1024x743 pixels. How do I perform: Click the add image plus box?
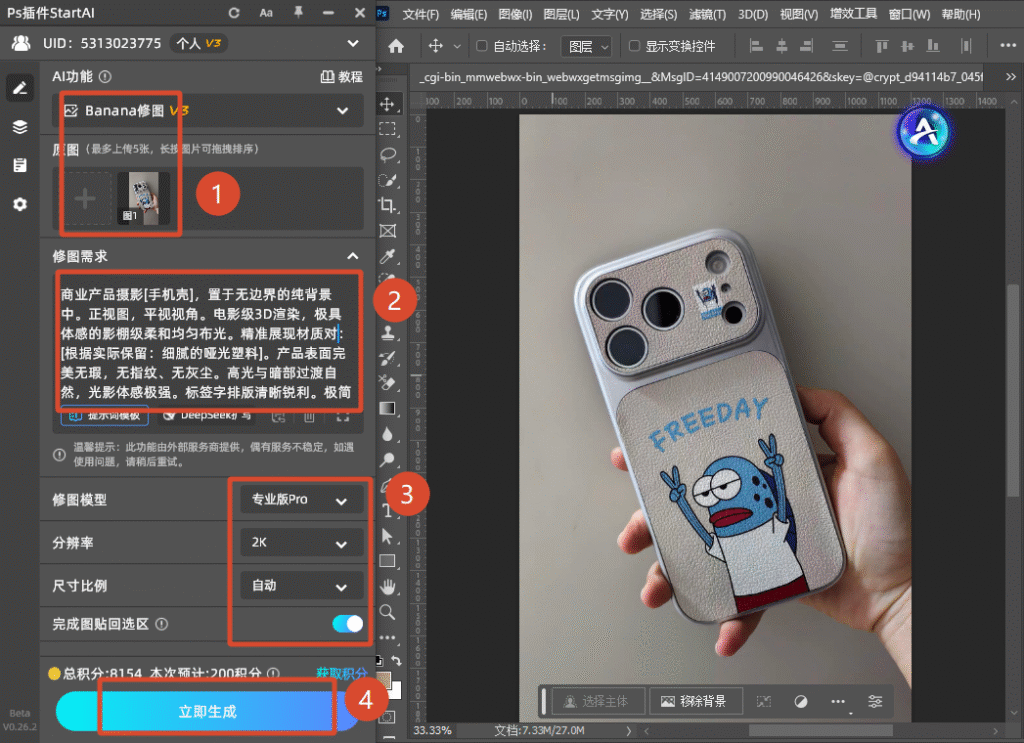(x=85, y=198)
